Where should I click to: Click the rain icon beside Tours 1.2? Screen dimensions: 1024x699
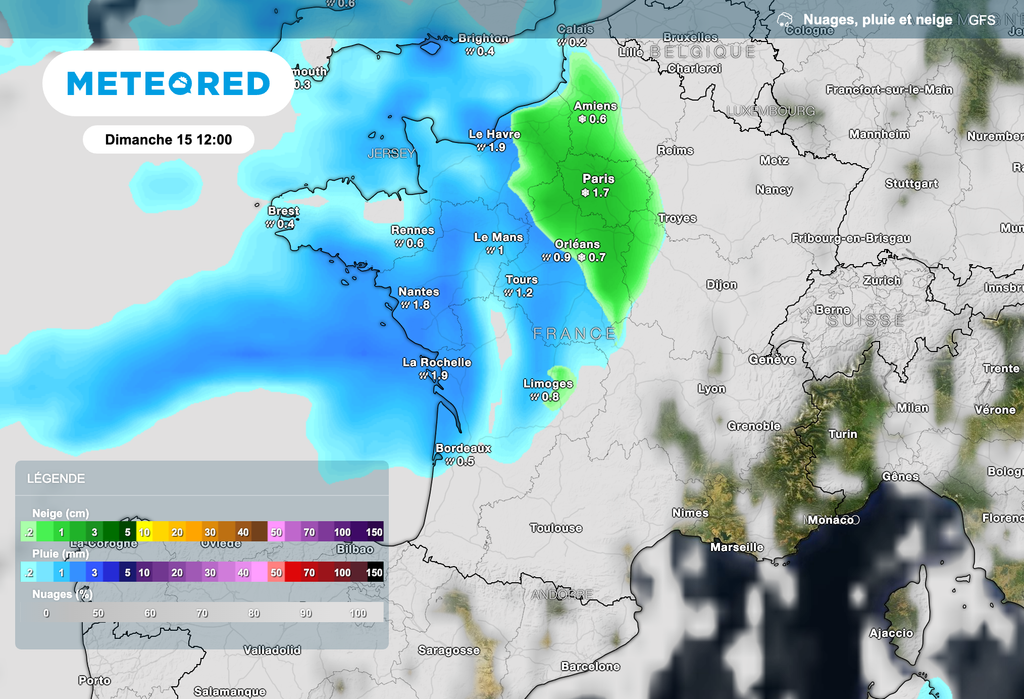(x=508, y=292)
